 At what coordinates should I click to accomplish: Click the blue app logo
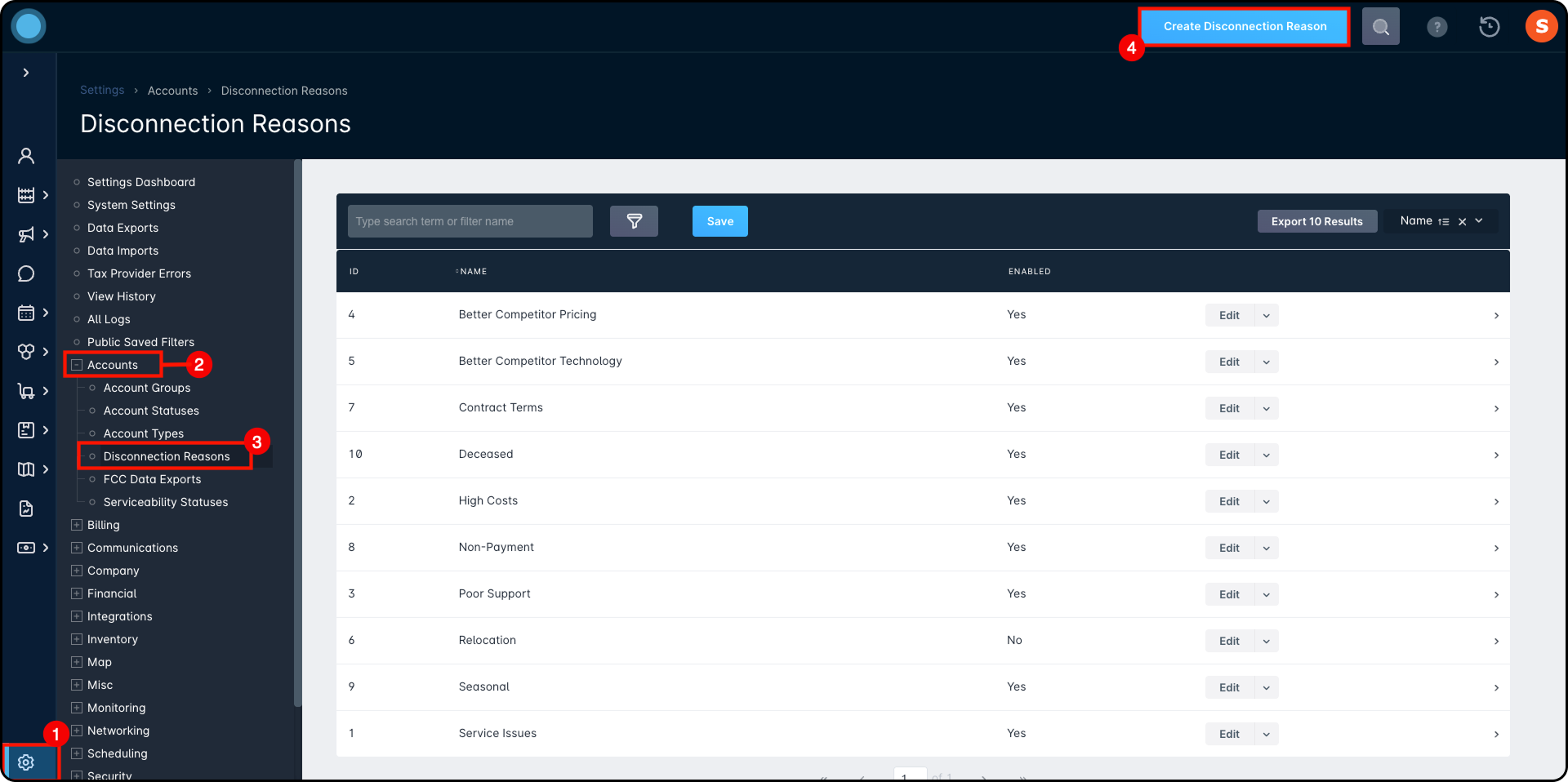29,26
